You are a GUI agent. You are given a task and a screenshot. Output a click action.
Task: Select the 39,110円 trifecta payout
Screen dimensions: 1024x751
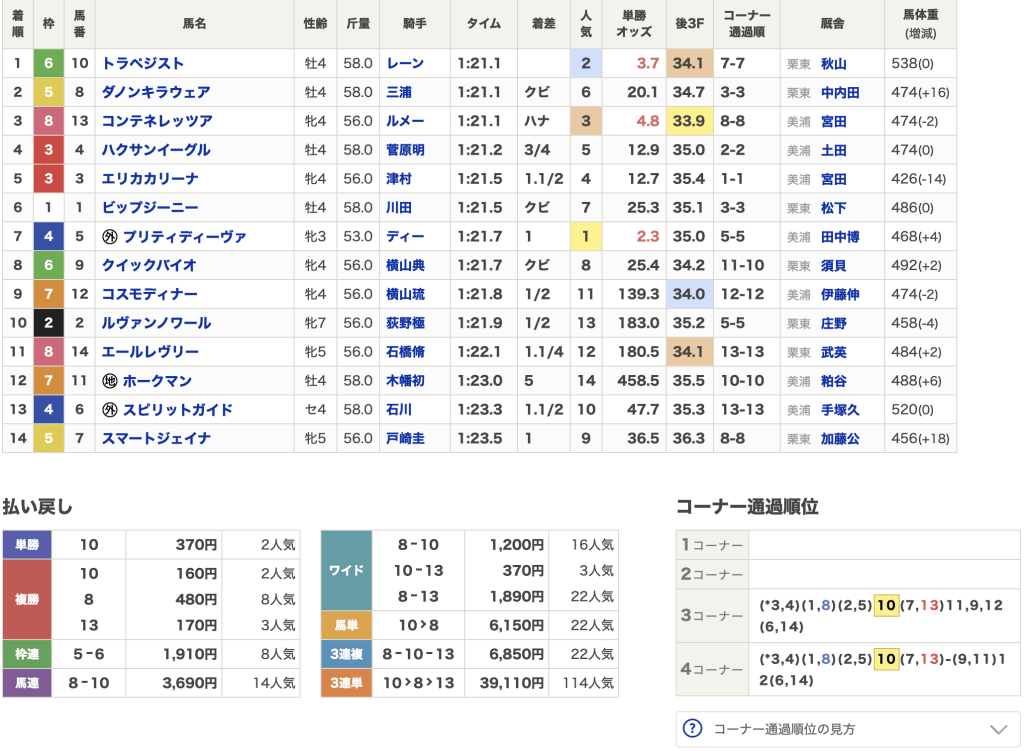point(511,683)
